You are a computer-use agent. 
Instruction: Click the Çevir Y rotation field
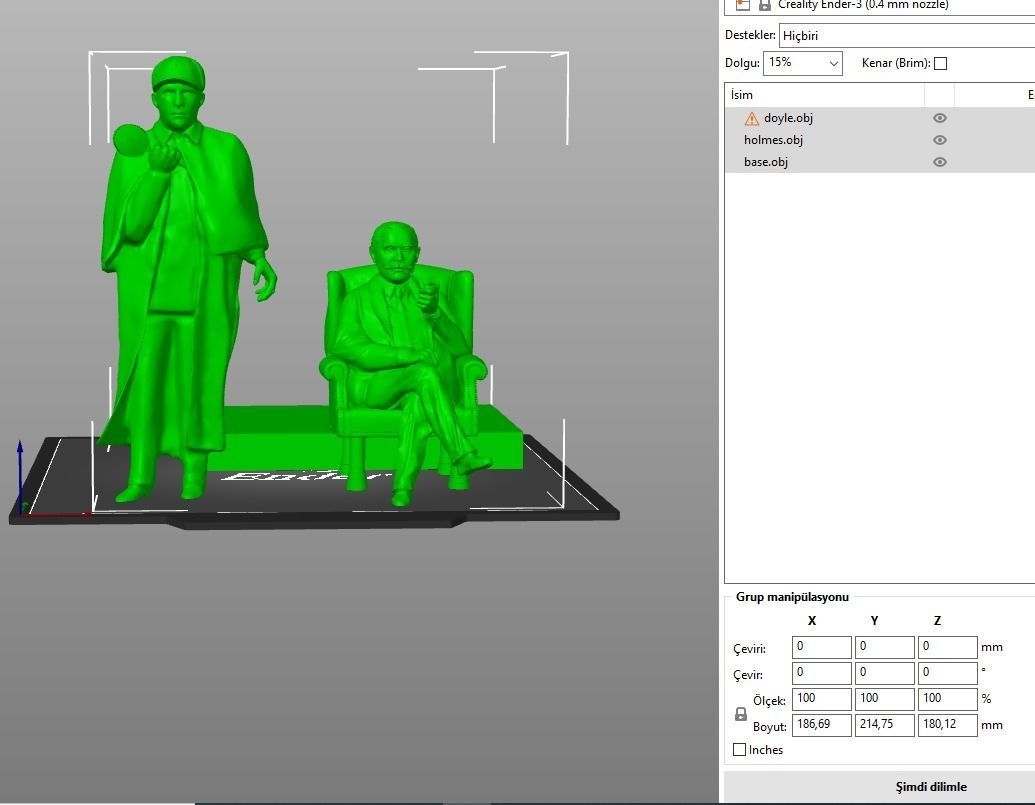(x=885, y=673)
